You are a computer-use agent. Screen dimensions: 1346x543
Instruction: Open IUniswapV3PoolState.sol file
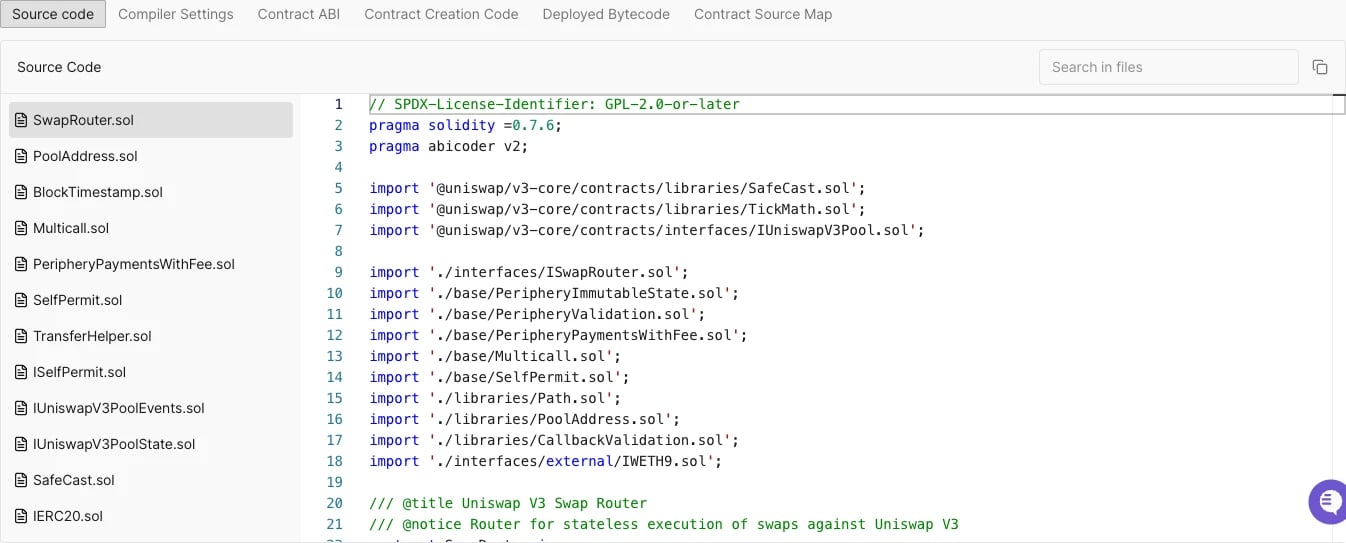[151, 444]
